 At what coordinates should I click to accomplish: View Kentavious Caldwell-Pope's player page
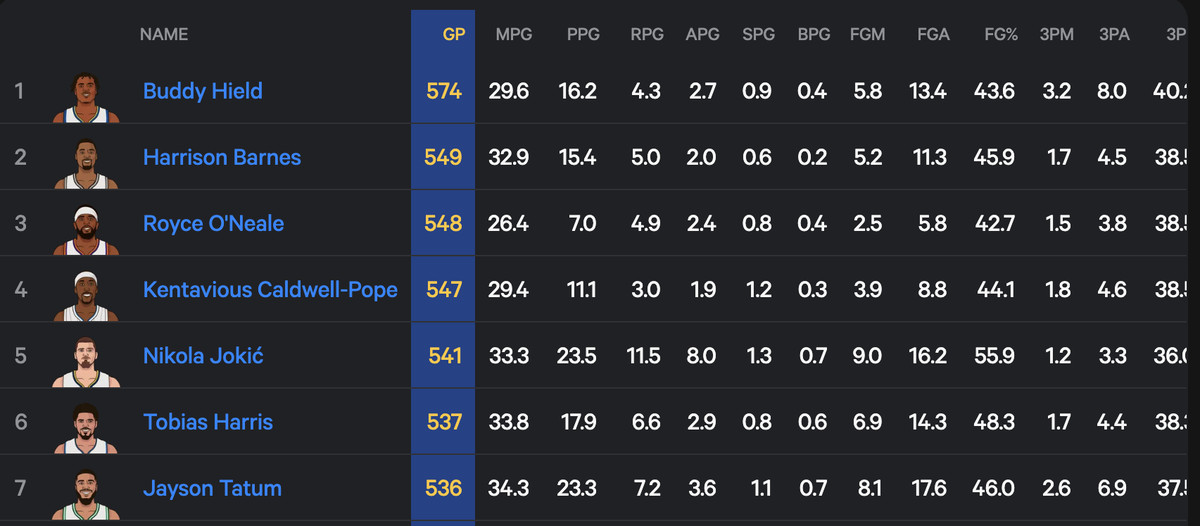(270, 290)
